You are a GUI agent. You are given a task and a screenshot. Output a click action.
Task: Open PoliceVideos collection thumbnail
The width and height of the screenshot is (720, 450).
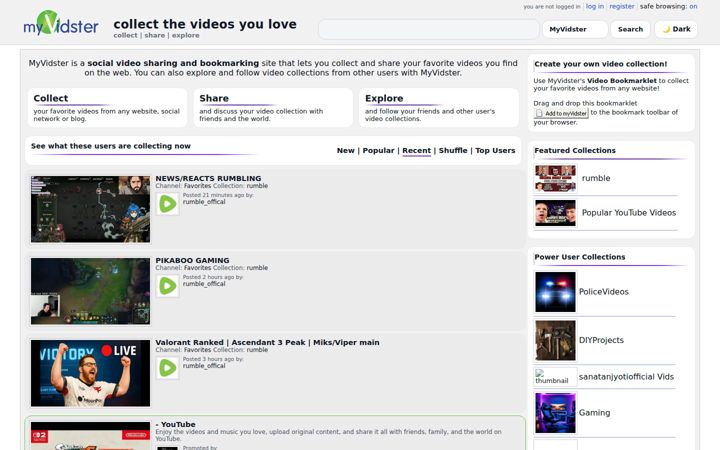pyautogui.click(x=555, y=292)
